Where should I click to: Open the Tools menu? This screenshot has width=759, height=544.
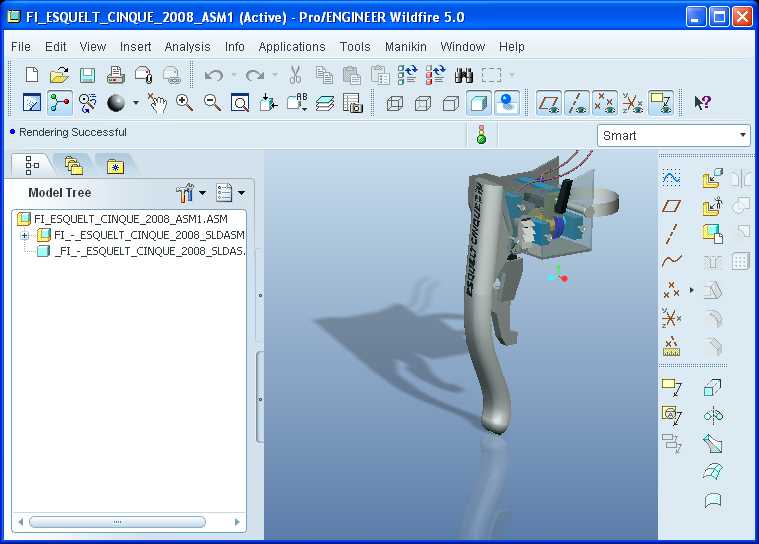[x=355, y=46]
